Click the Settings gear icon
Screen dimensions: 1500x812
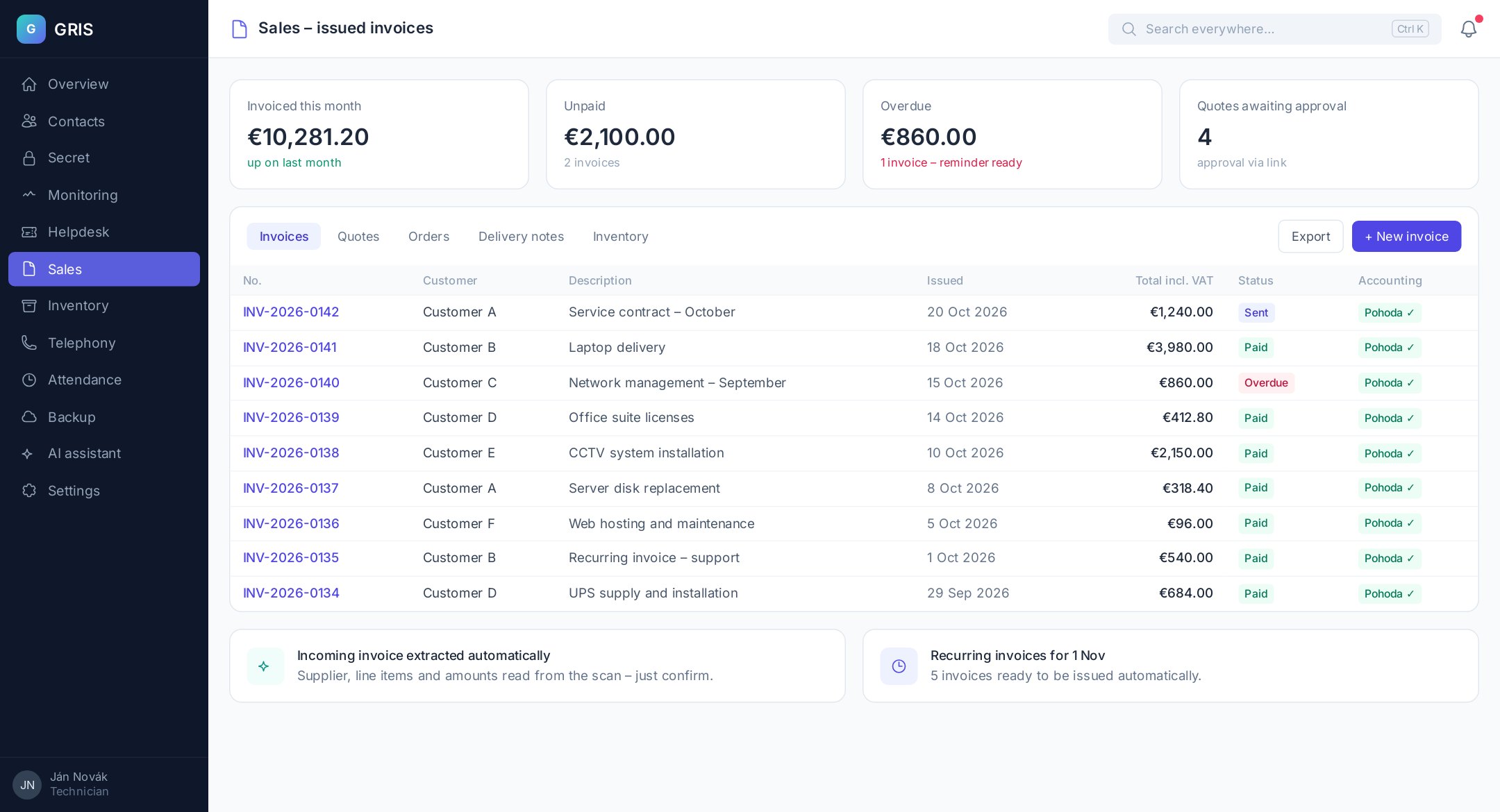tap(29, 491)
